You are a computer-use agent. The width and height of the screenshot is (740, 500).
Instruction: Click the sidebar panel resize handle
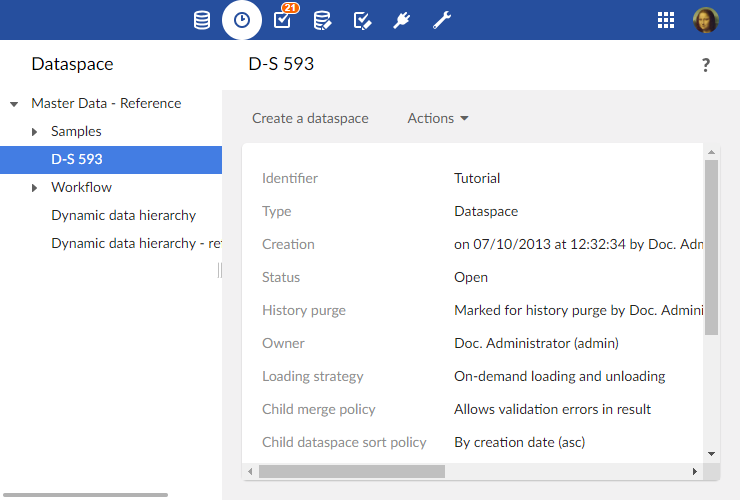(220, 271)
